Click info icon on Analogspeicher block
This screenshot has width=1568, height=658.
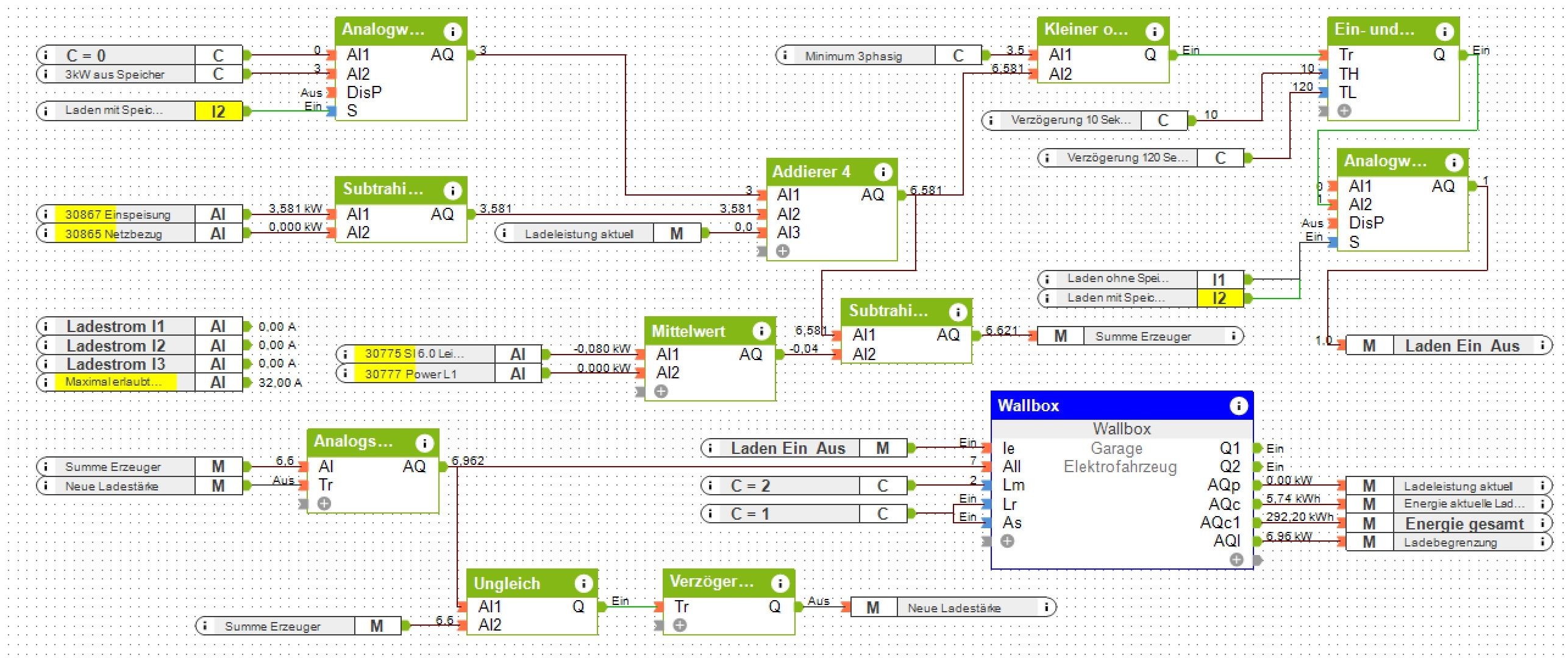[424, 443]
